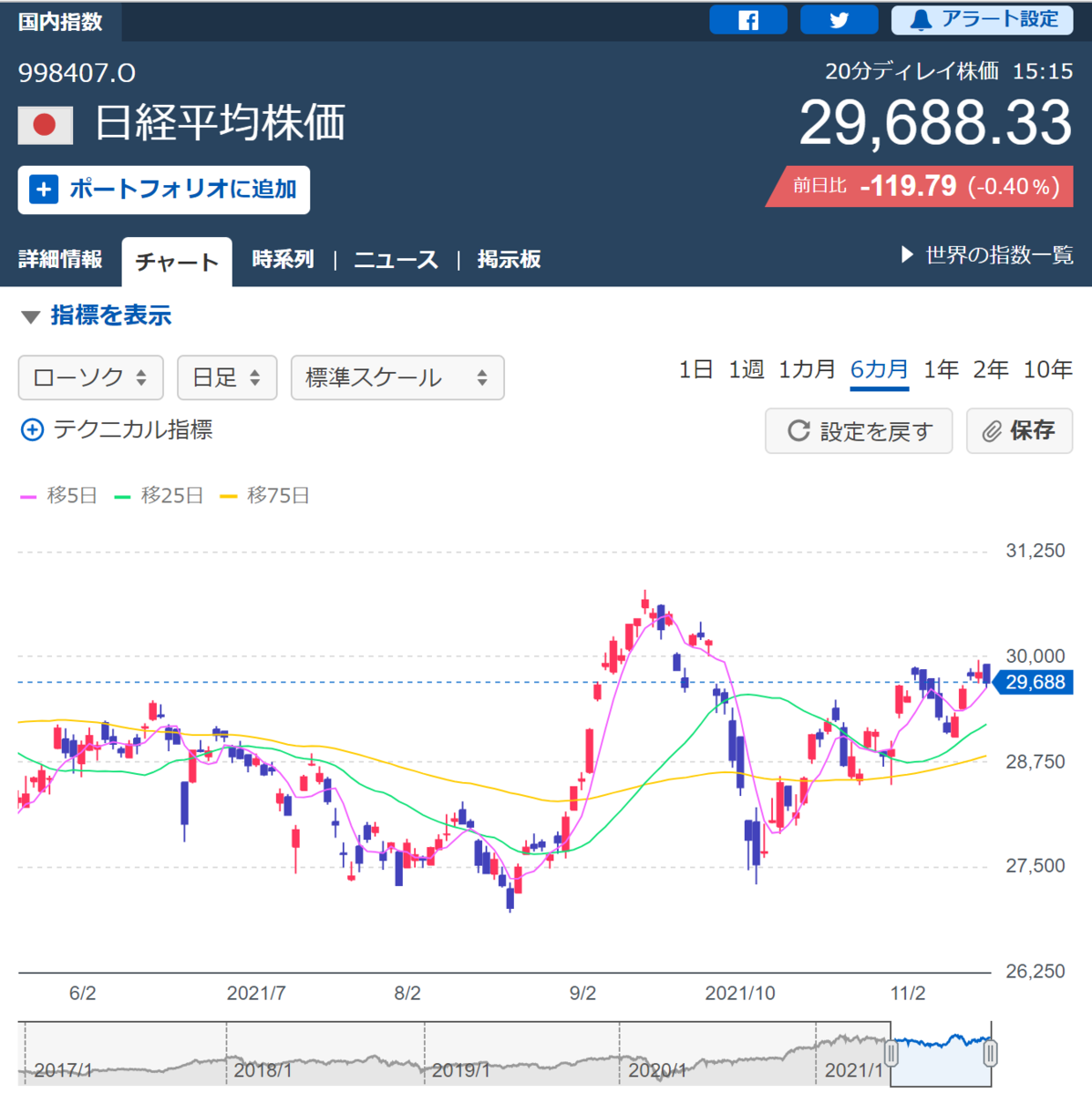Select the 1年 time range
The width and height of the screenshot is (1092, 1094).
point(941,370)
